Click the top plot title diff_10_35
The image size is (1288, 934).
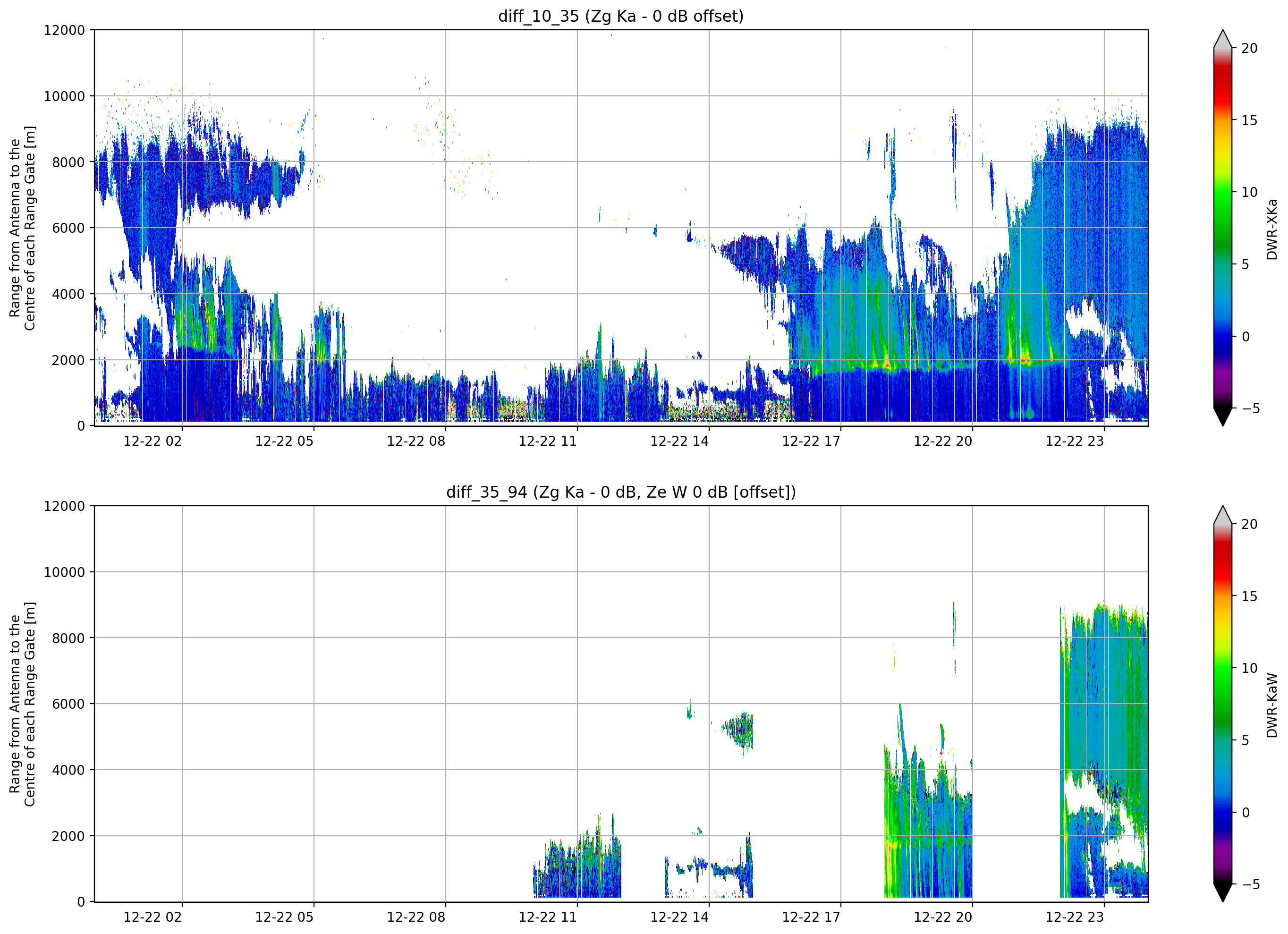click(621, 16)
